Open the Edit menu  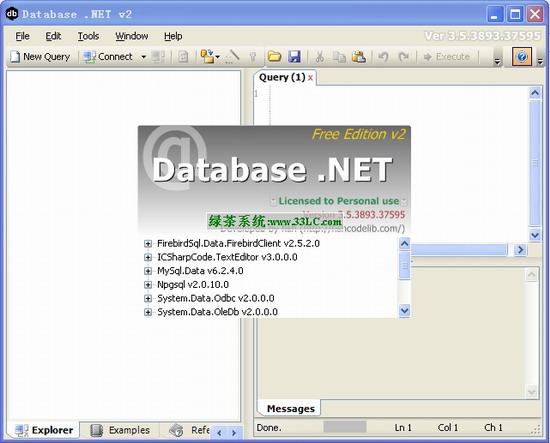(x=53, y=36)
